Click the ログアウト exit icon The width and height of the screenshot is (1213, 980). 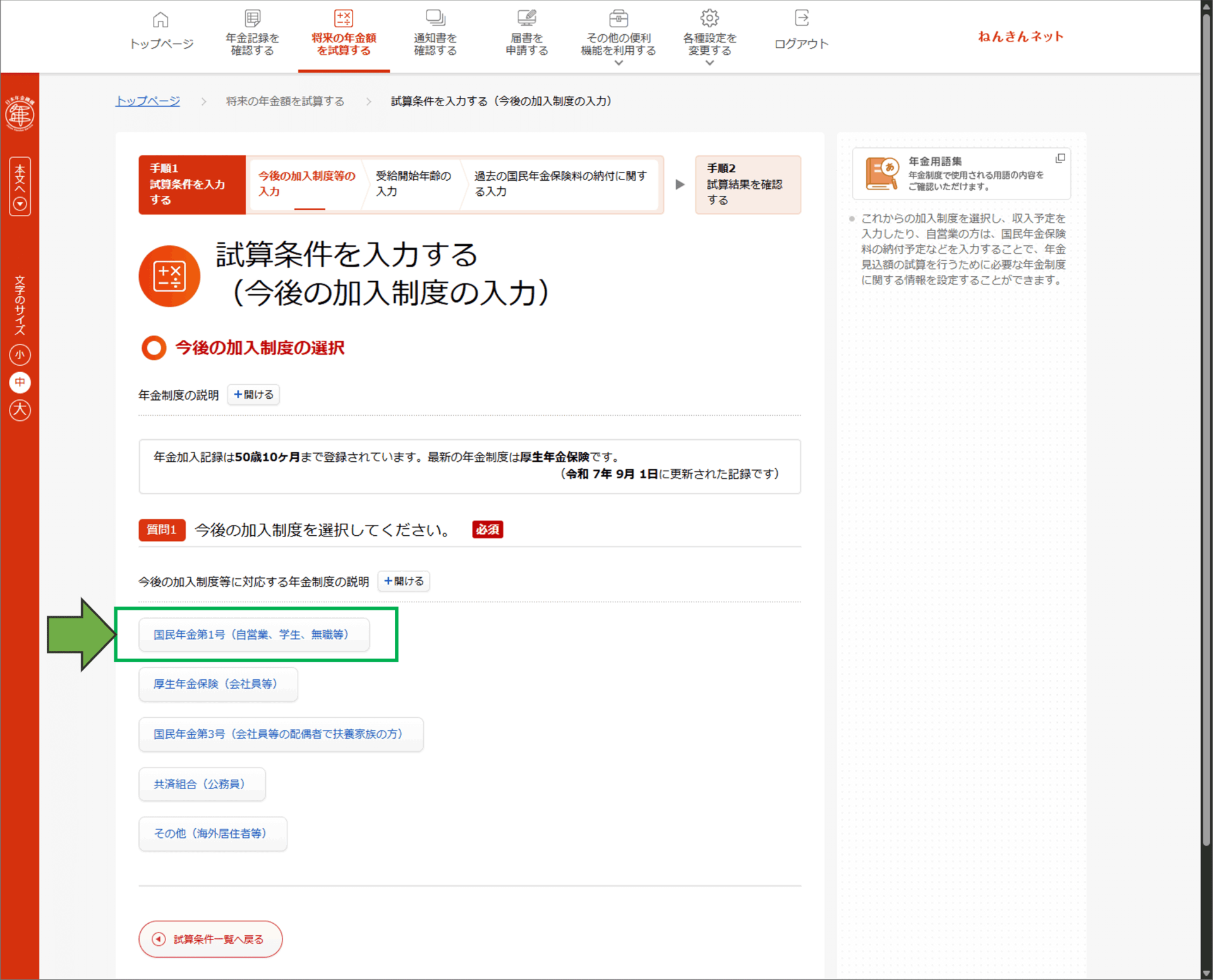tap(801, 18)
